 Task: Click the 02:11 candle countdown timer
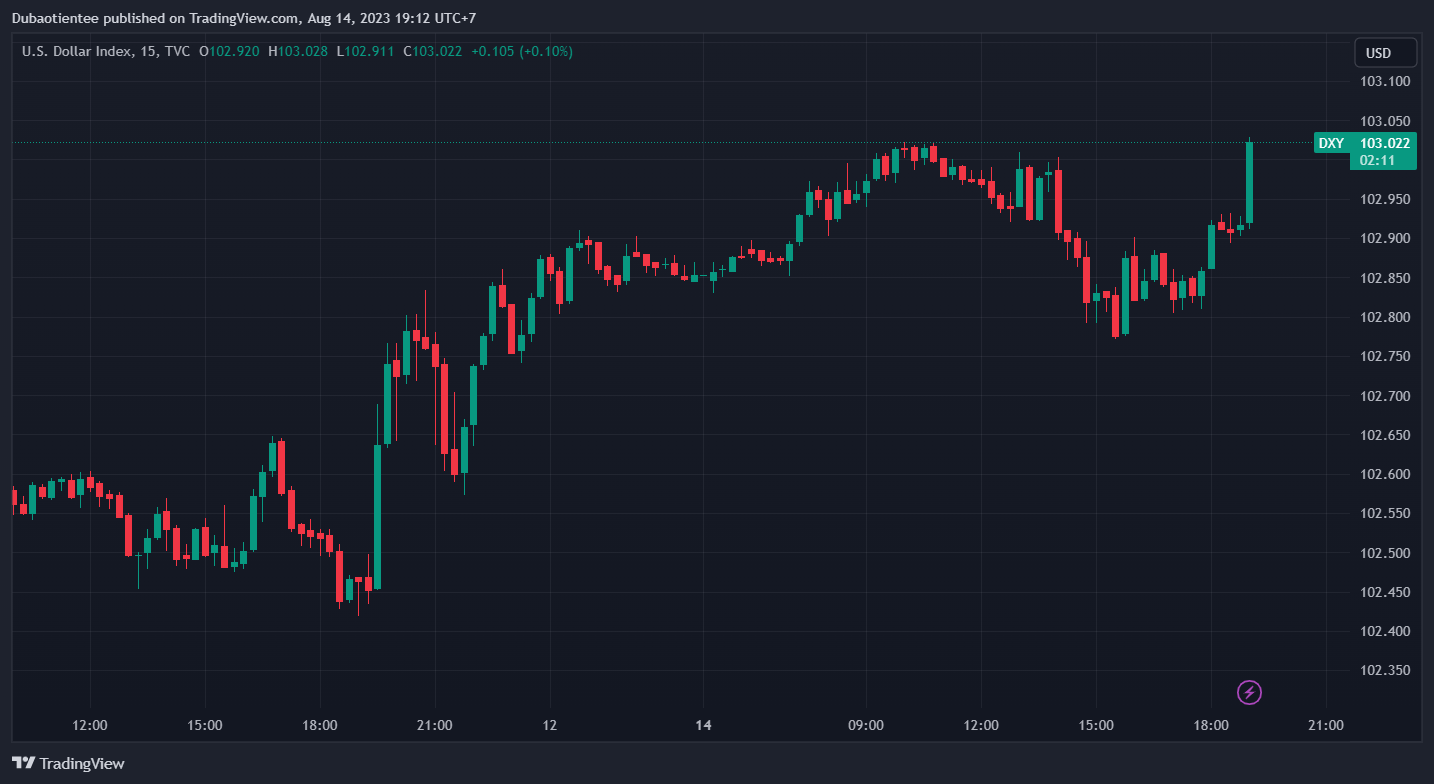(x=1377, y=160)
